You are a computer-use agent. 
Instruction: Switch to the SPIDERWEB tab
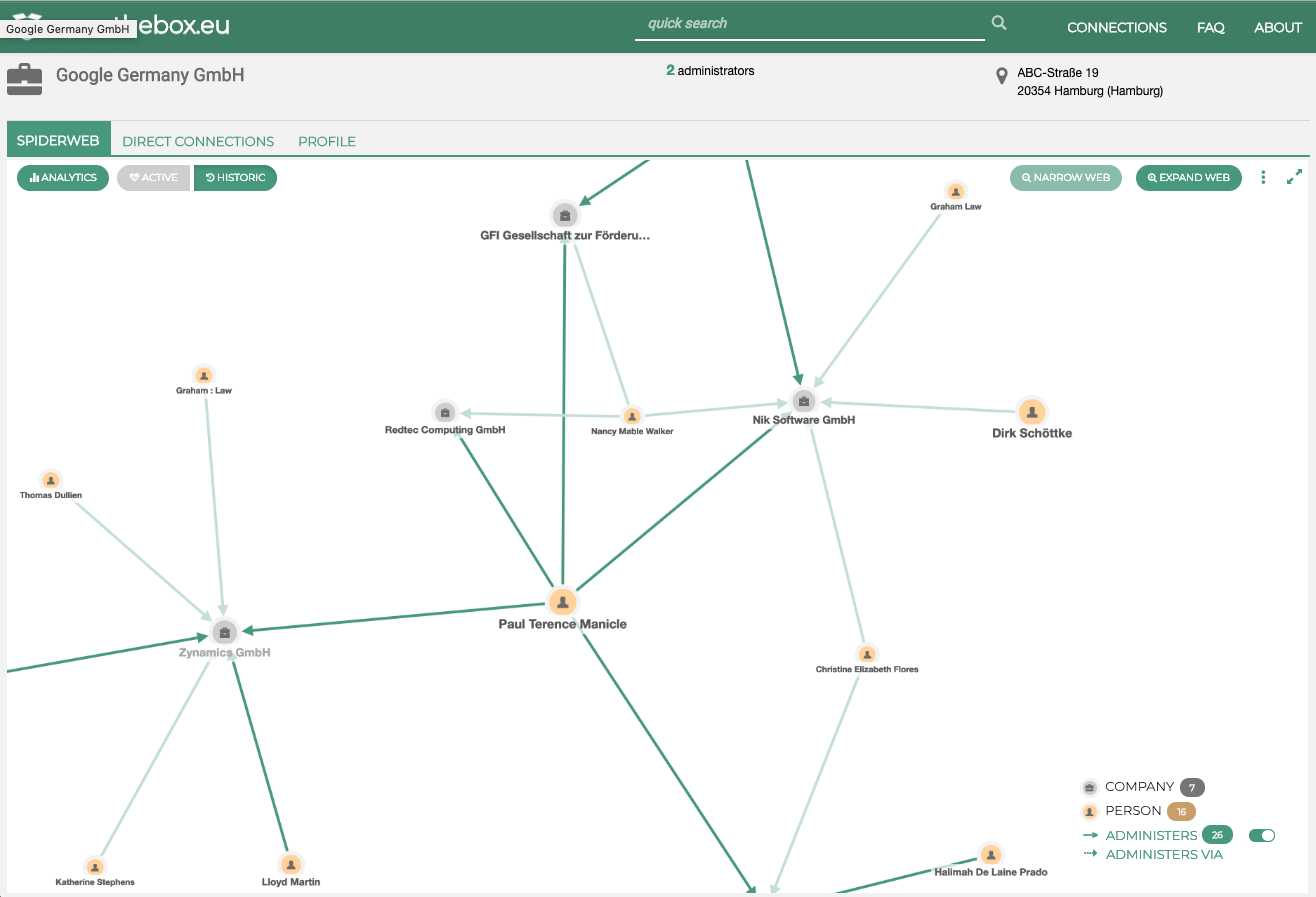pyautogui.click(x=58, y=140)
